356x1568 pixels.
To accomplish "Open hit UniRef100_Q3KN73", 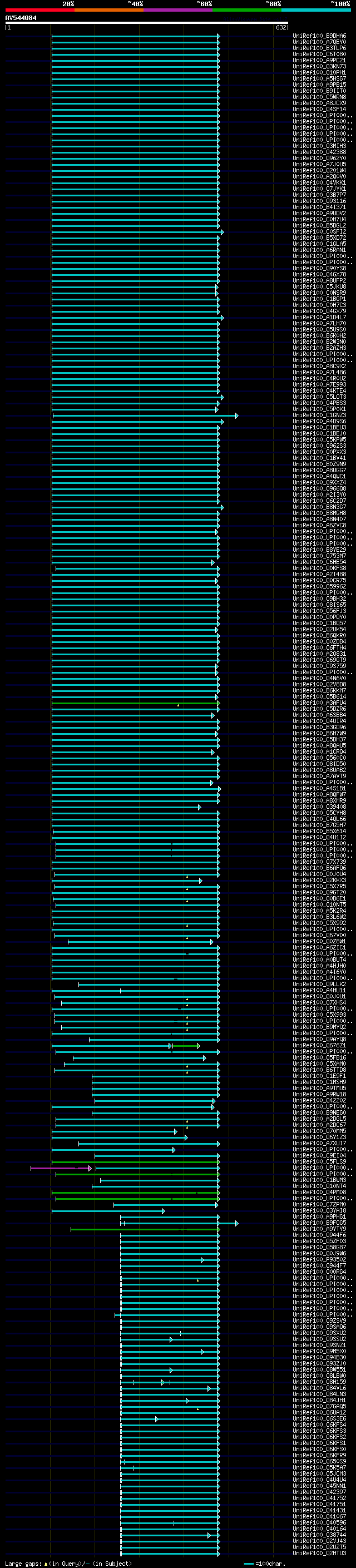I will pyautogui.click(x=319, y=67).
